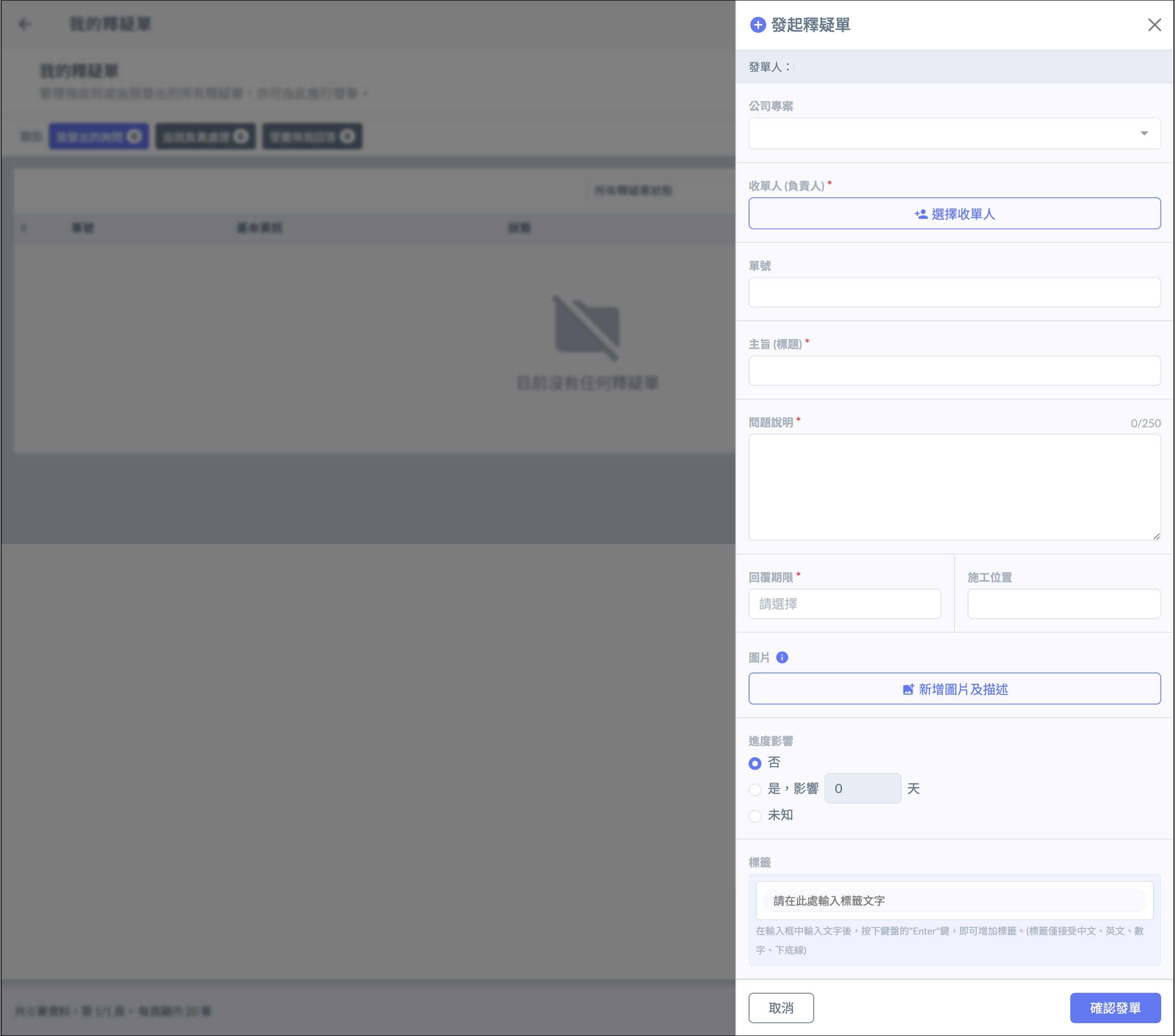The width and height of the screenshot is (1175, 1036).
Task: Click the add-person icon in 選擇收單人
Action: [921, 214]
